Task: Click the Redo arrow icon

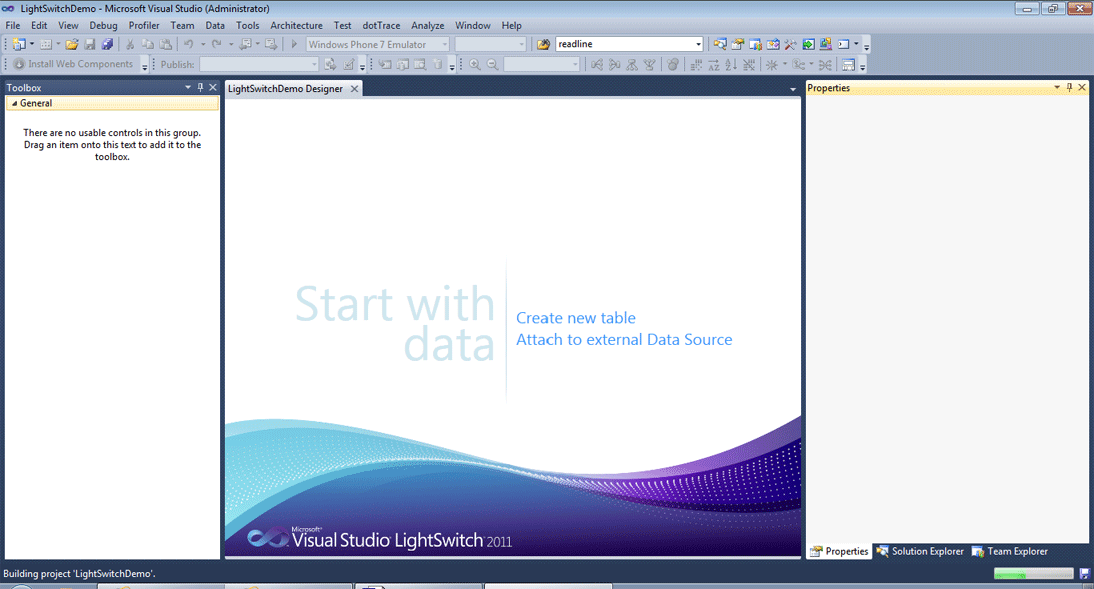Action: click(216, 44)
